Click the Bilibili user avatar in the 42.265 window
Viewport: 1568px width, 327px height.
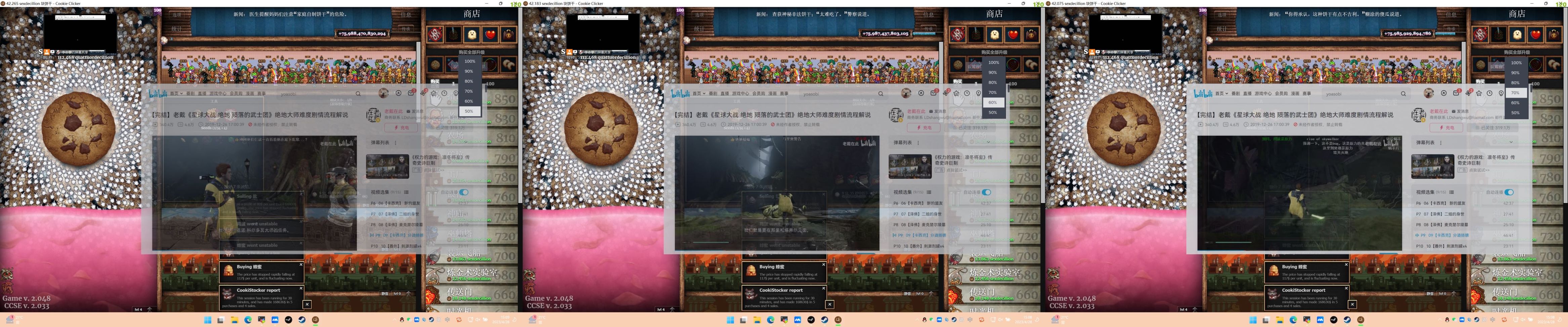point(383,93)
